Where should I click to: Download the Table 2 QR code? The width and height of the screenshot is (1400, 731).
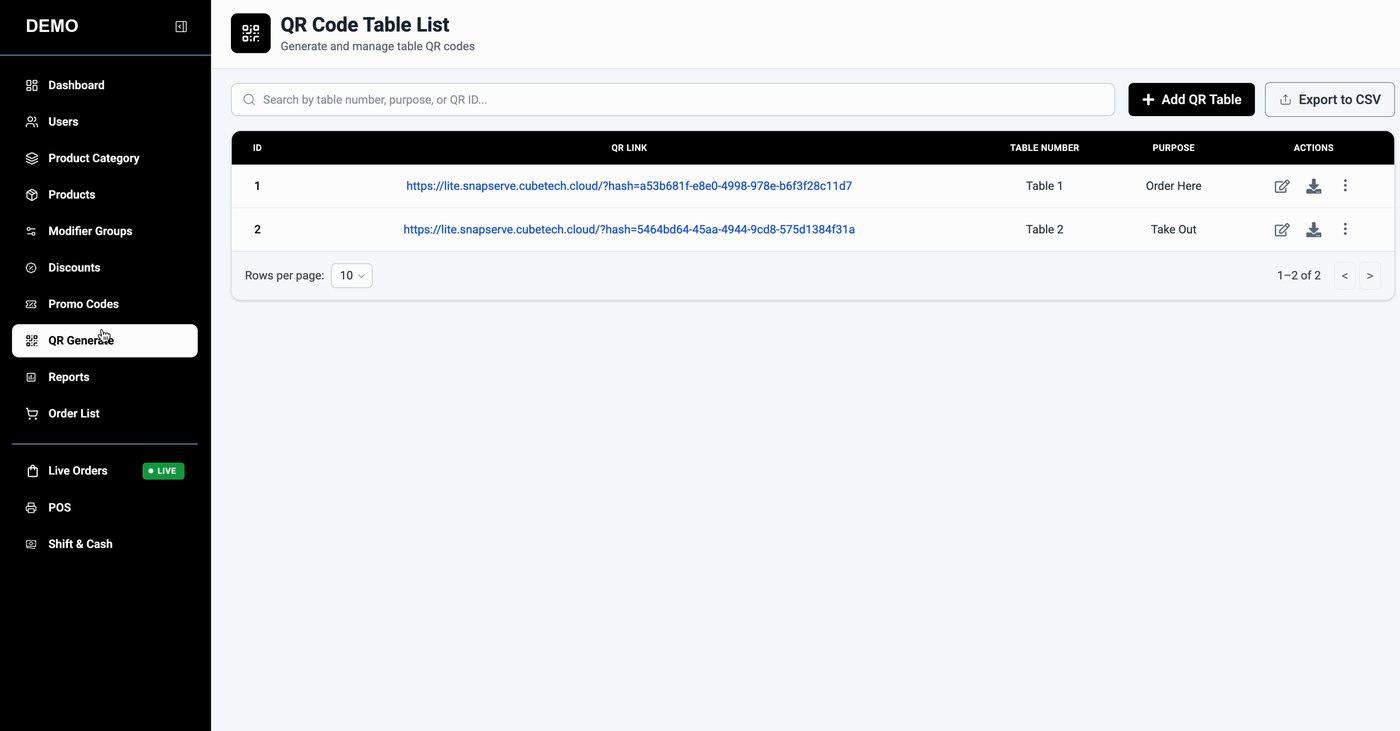(1314, 230)
